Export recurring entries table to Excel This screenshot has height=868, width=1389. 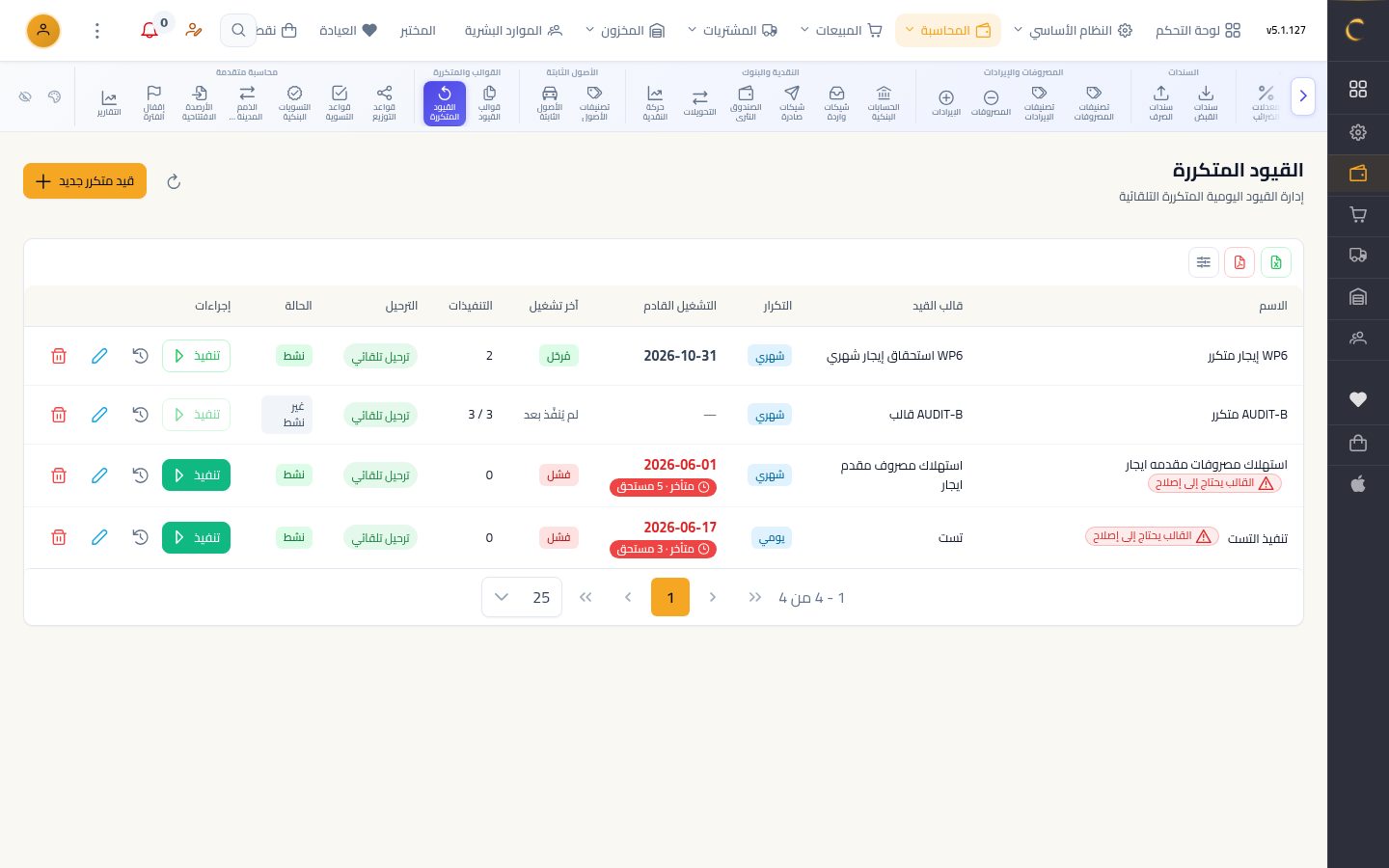click(1276, 262)
